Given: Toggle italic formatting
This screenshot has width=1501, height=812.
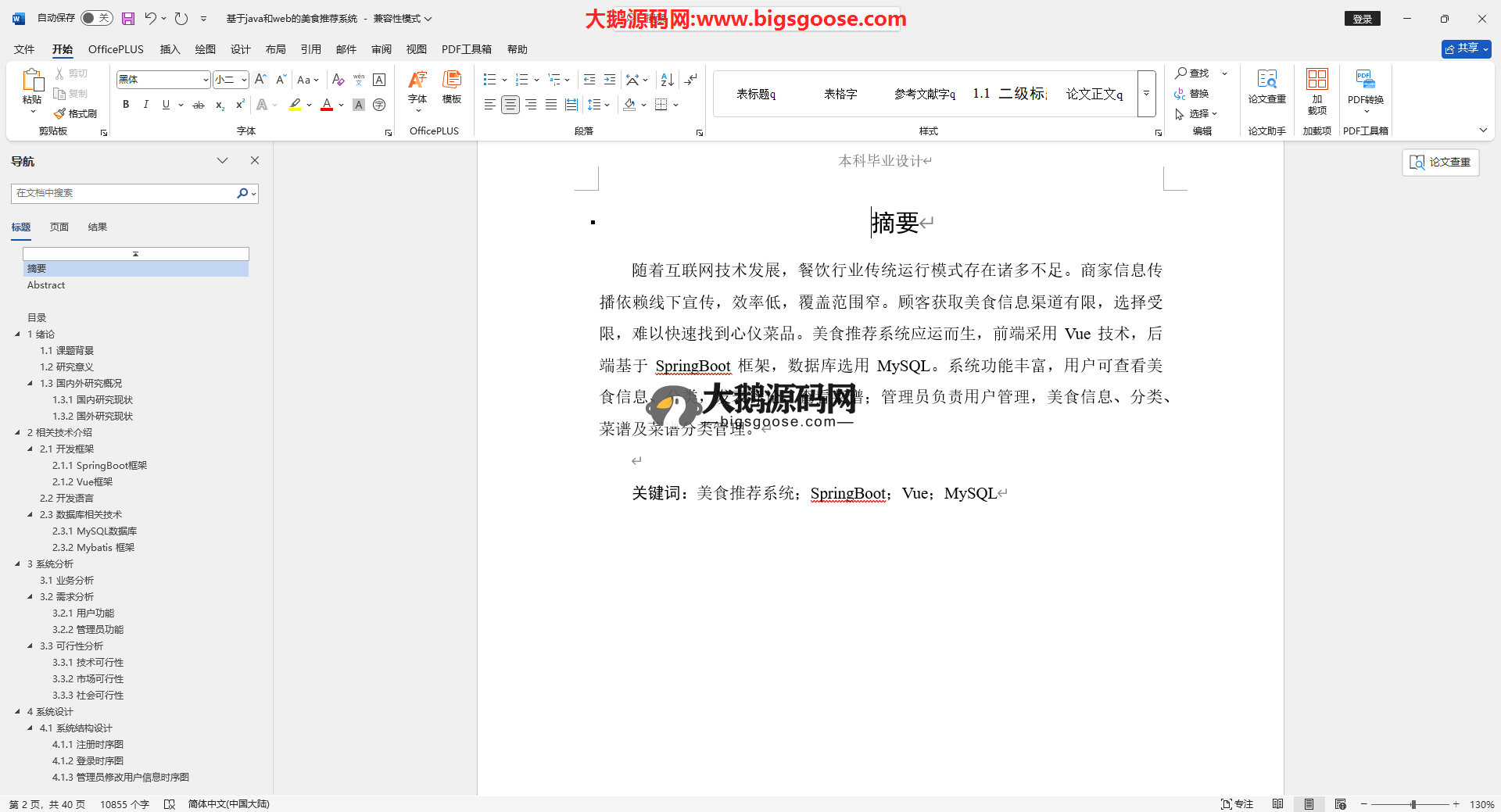Looking at the screenshot, I should 145,105.
